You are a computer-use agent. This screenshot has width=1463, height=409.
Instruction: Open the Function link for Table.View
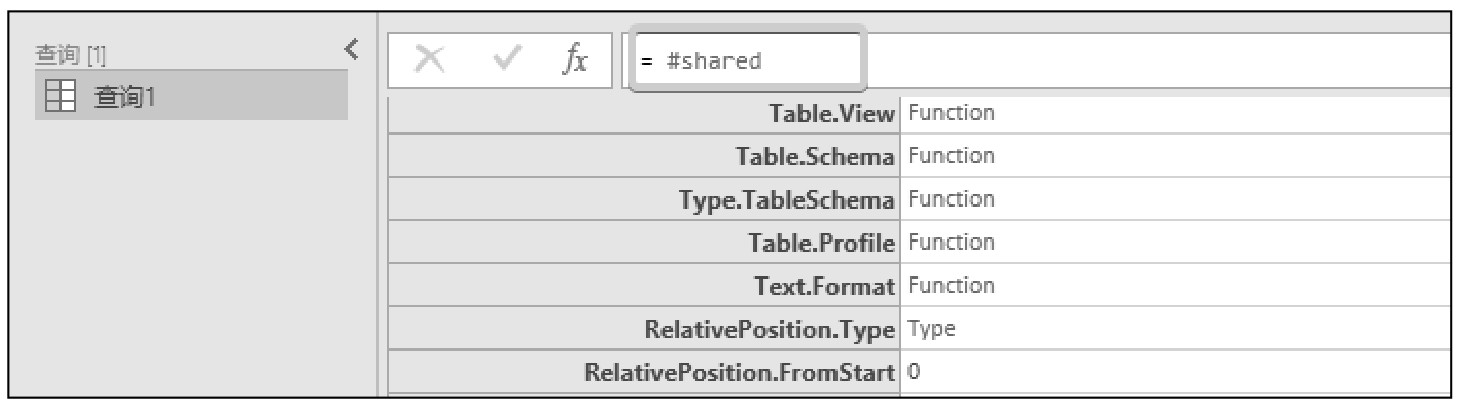[951, 113]
